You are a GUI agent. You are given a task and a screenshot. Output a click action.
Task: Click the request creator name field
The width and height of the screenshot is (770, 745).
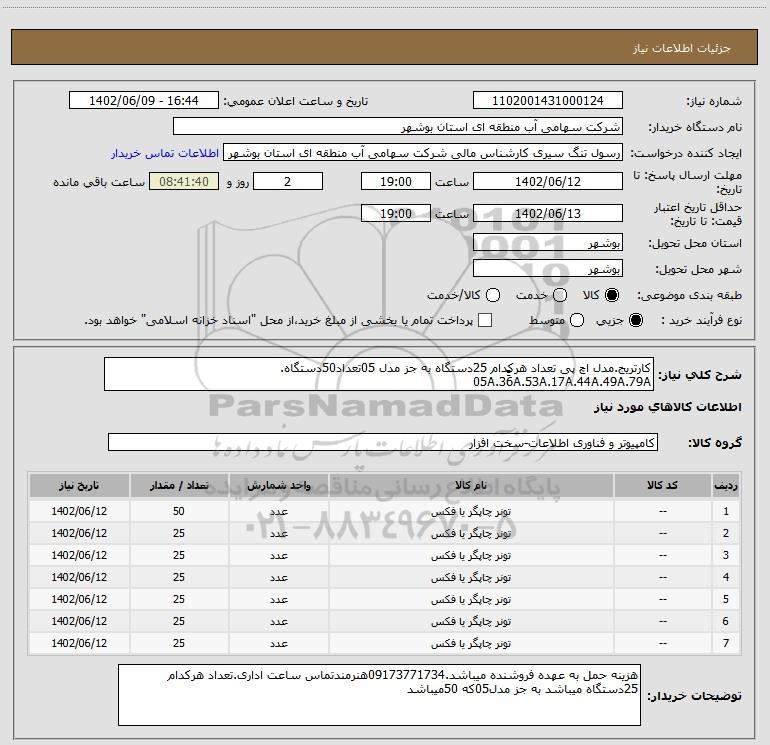(x=423, y=153)
